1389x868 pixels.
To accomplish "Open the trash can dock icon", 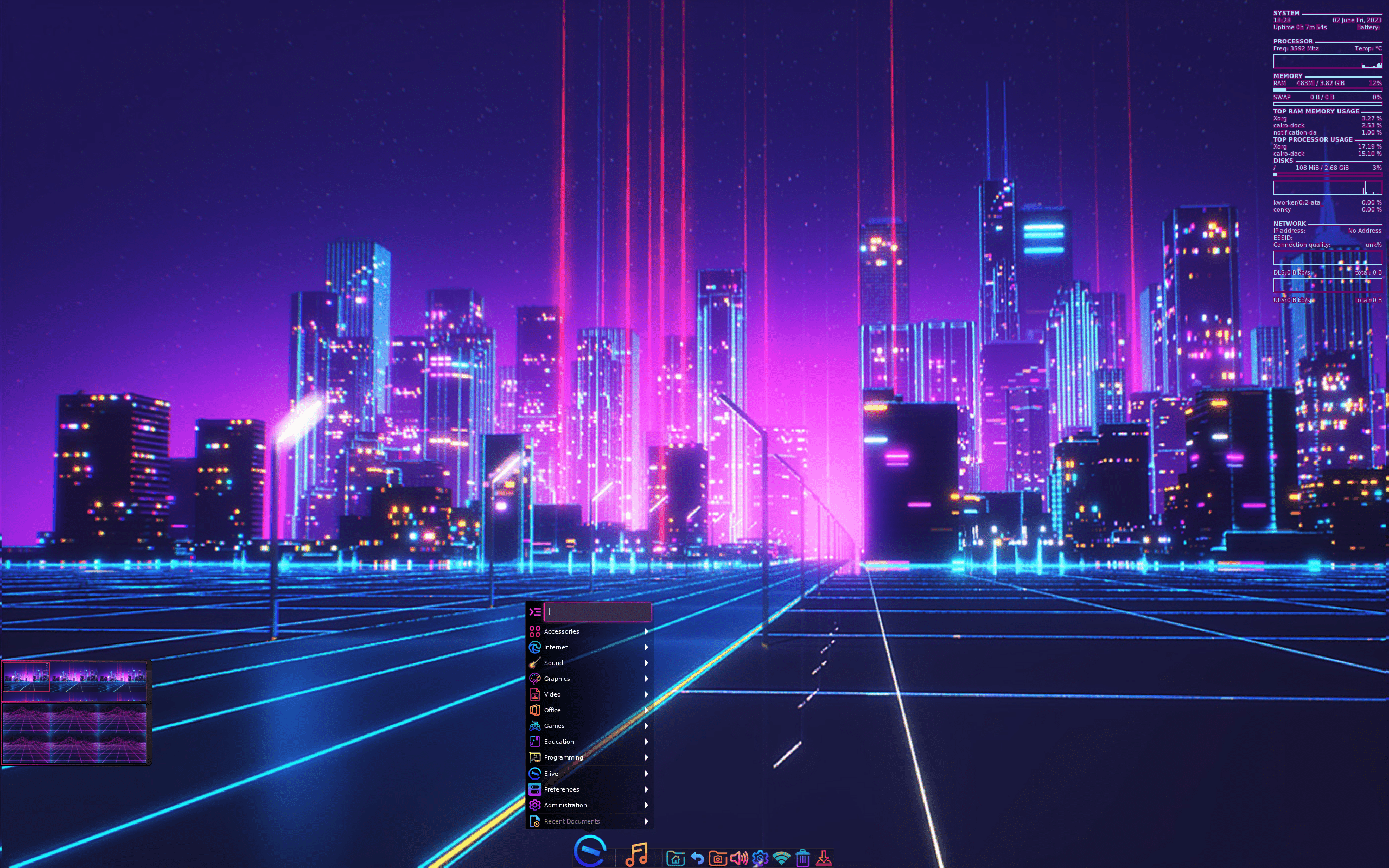I will pyautogui.click(x=802, y=858).
